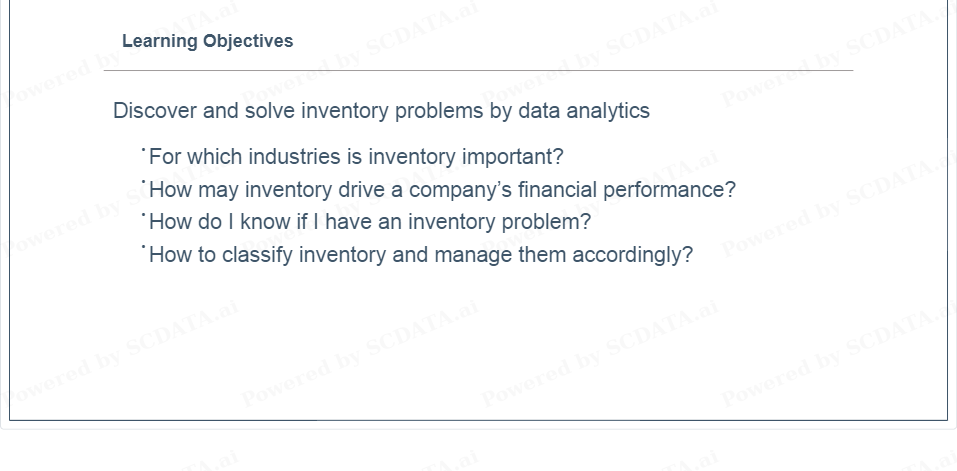This screenshot has height=471, width=957.
Task: Click the word 'problem?' in third bullet
Action: coord(546,221)
